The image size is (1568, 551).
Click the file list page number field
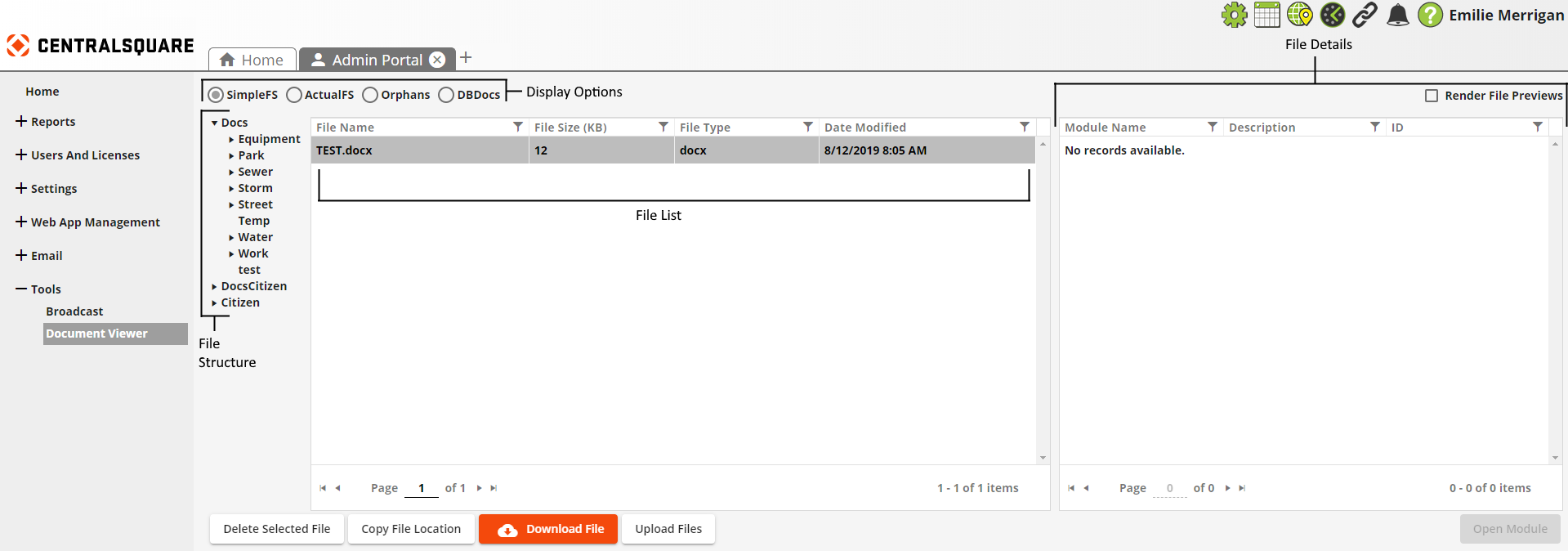[421, 488]
